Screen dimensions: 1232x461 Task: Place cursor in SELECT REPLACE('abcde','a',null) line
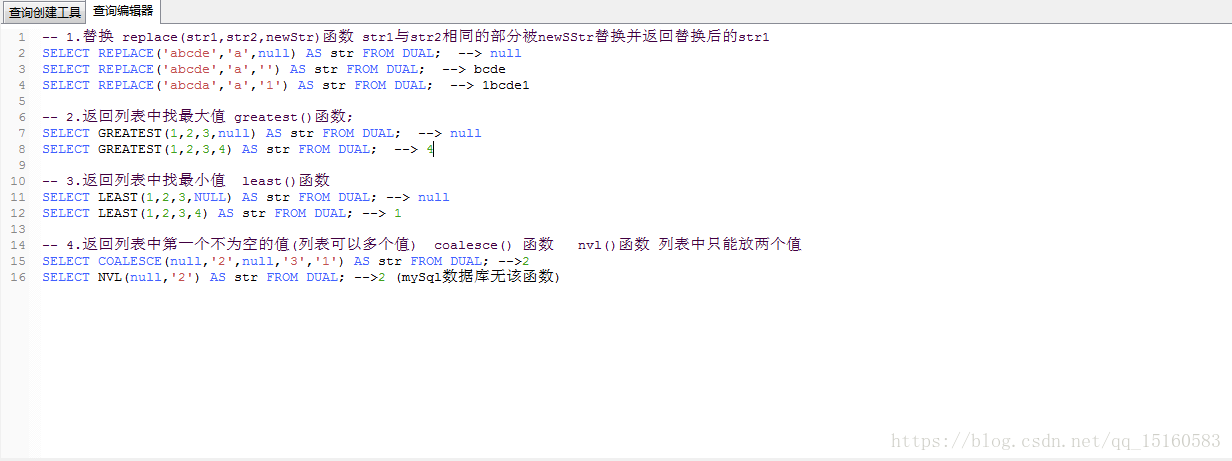(282, 53)
